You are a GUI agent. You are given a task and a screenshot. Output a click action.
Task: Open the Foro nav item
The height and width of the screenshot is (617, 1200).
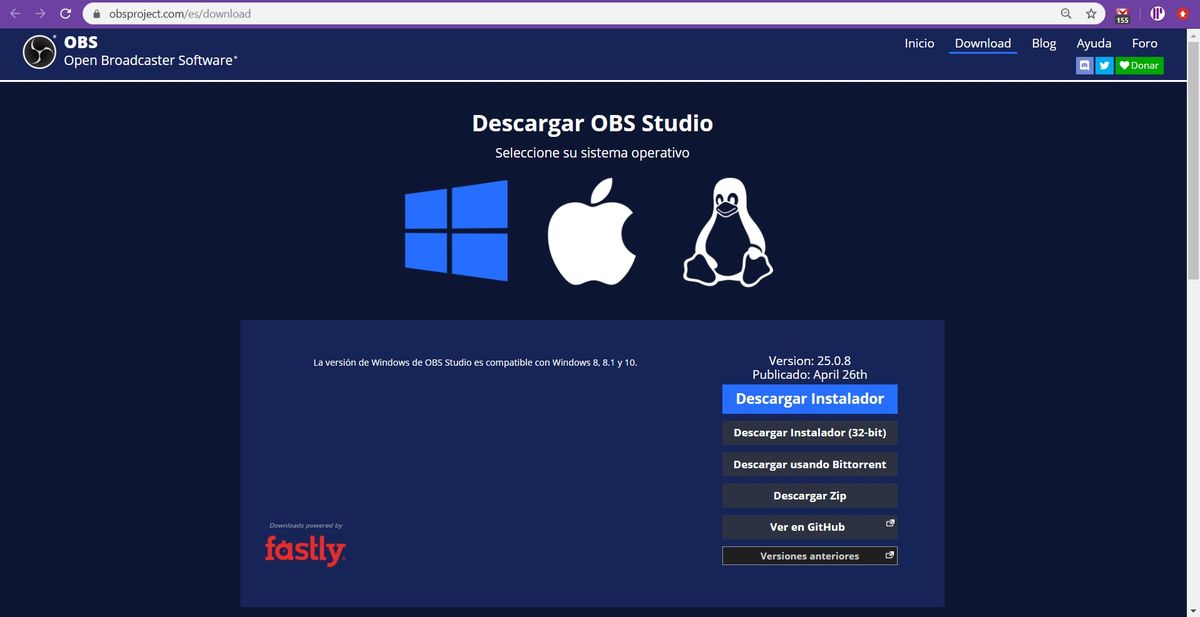point(1145,43)
